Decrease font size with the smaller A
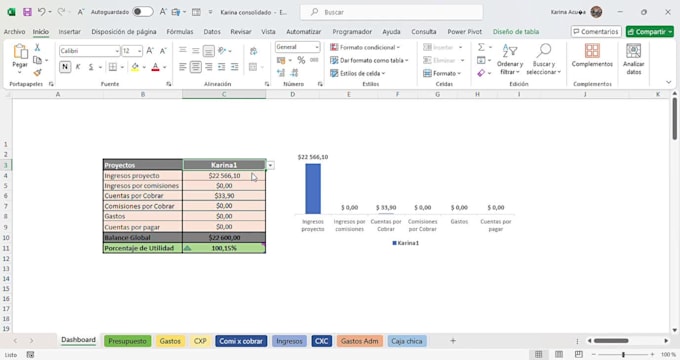The height and width of the screenshot is (360, 680). point(163,51)
